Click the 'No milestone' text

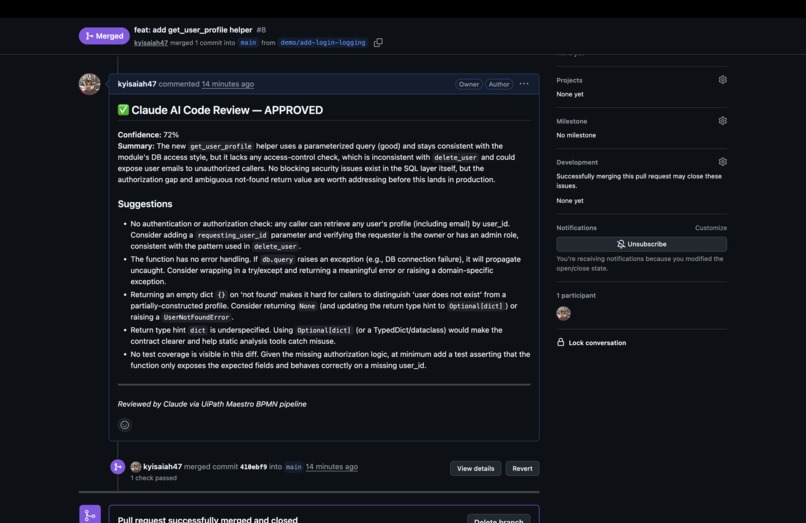coord(576,135)
